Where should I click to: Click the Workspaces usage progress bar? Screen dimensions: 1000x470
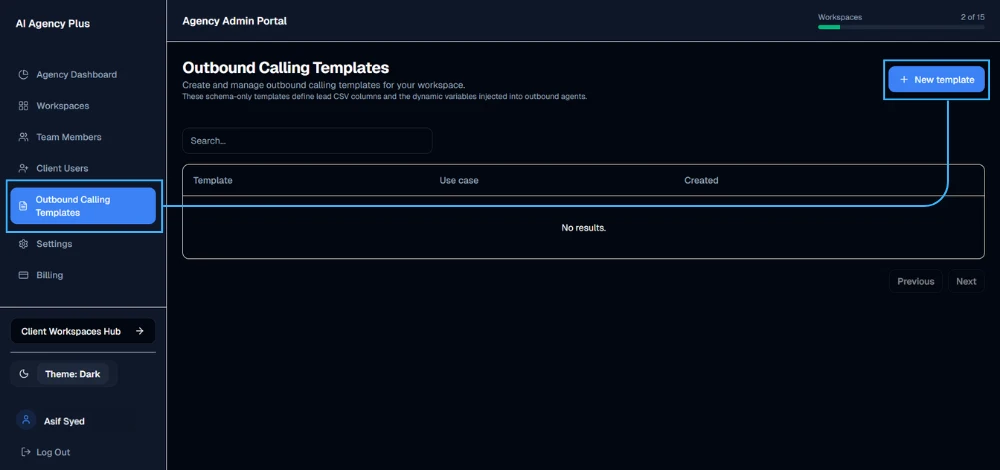click(901, 27)
